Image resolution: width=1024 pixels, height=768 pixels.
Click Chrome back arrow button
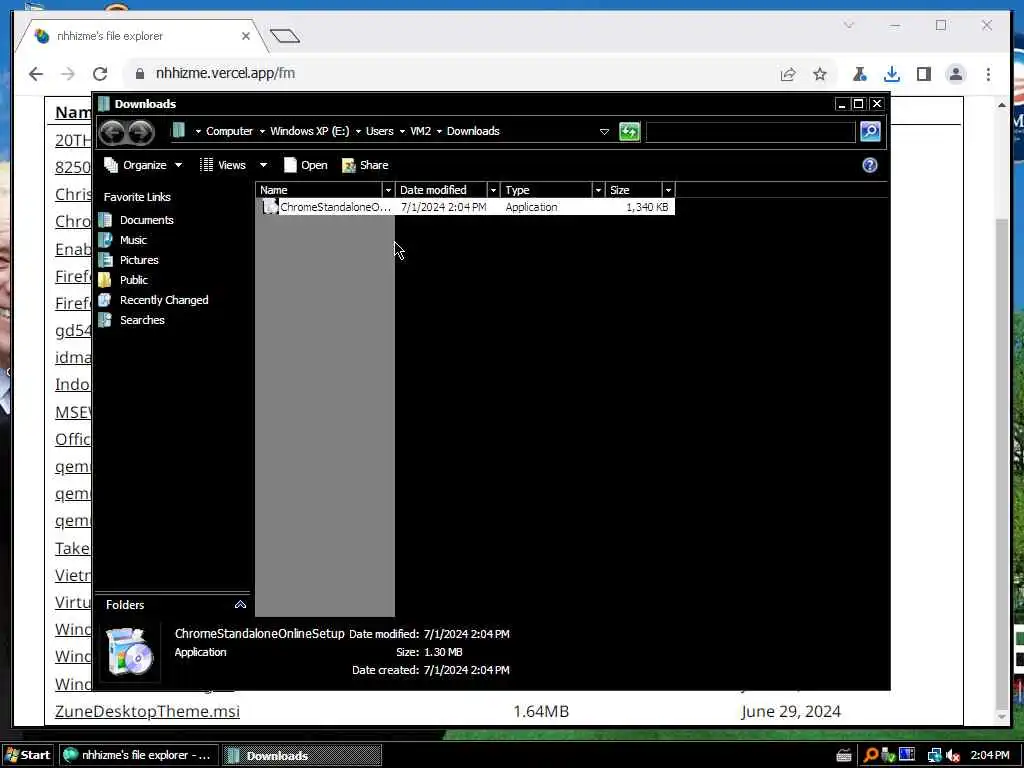coord(36,74)
